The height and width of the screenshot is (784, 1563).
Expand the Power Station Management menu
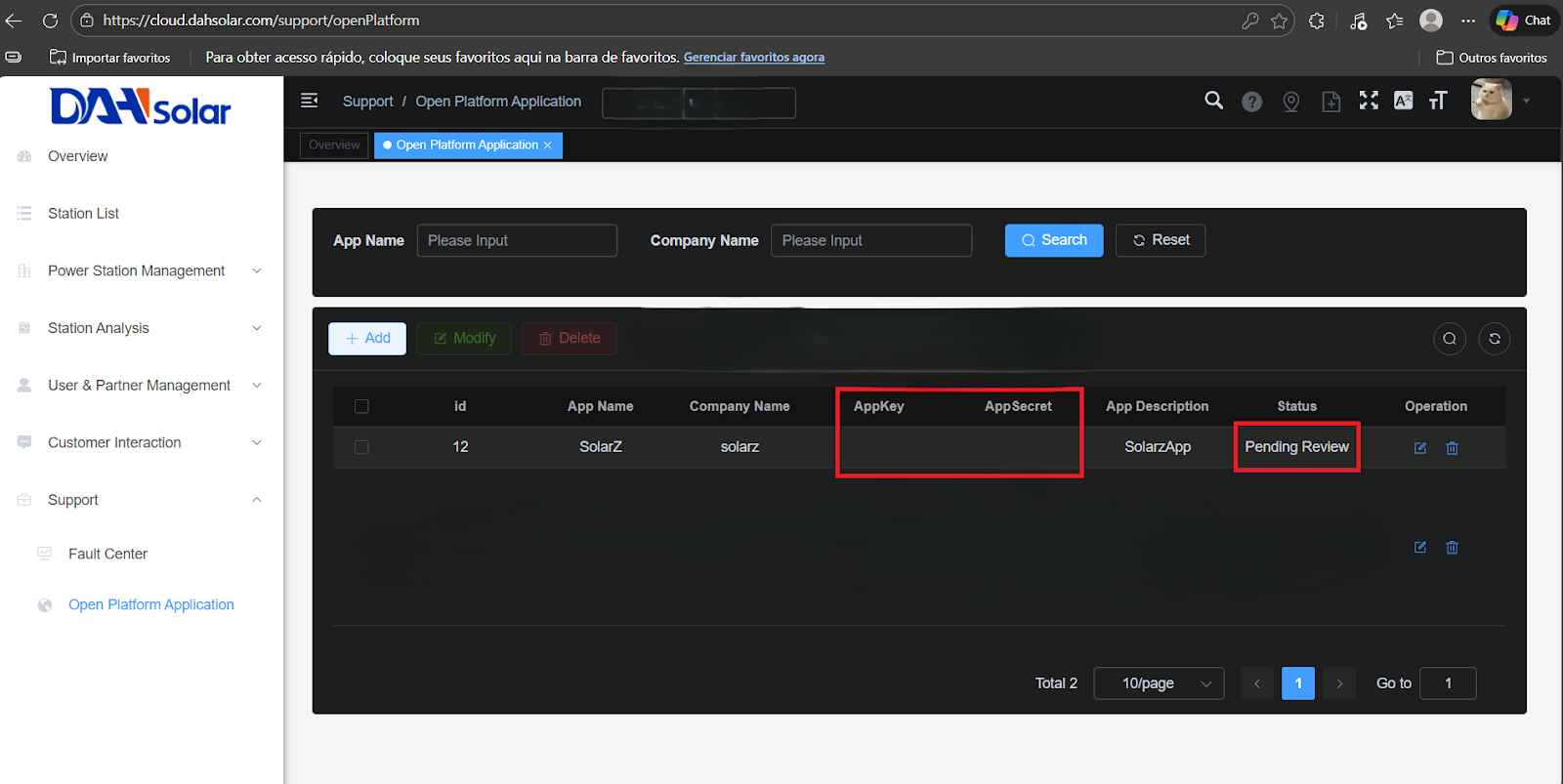[137, 270]
